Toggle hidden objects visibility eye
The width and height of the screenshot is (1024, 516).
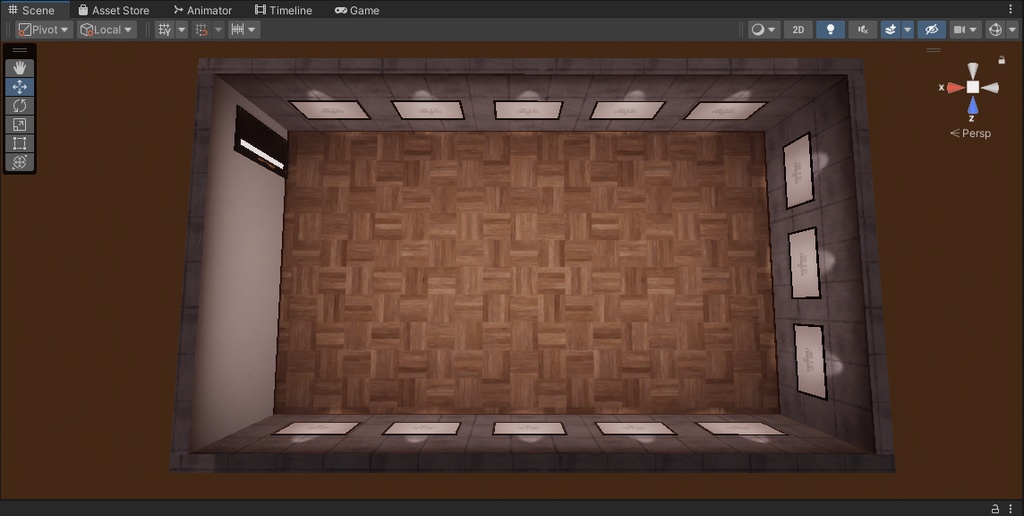931,29
